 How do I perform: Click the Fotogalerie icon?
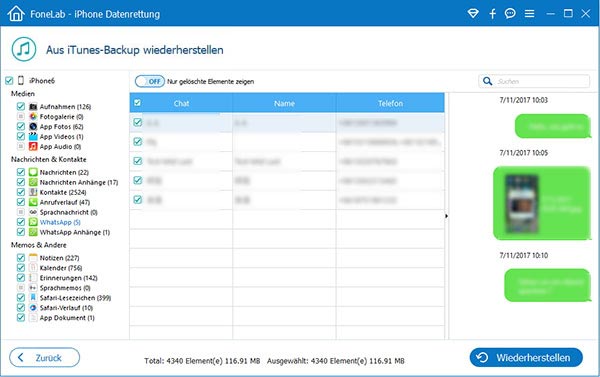coord(33,116)
